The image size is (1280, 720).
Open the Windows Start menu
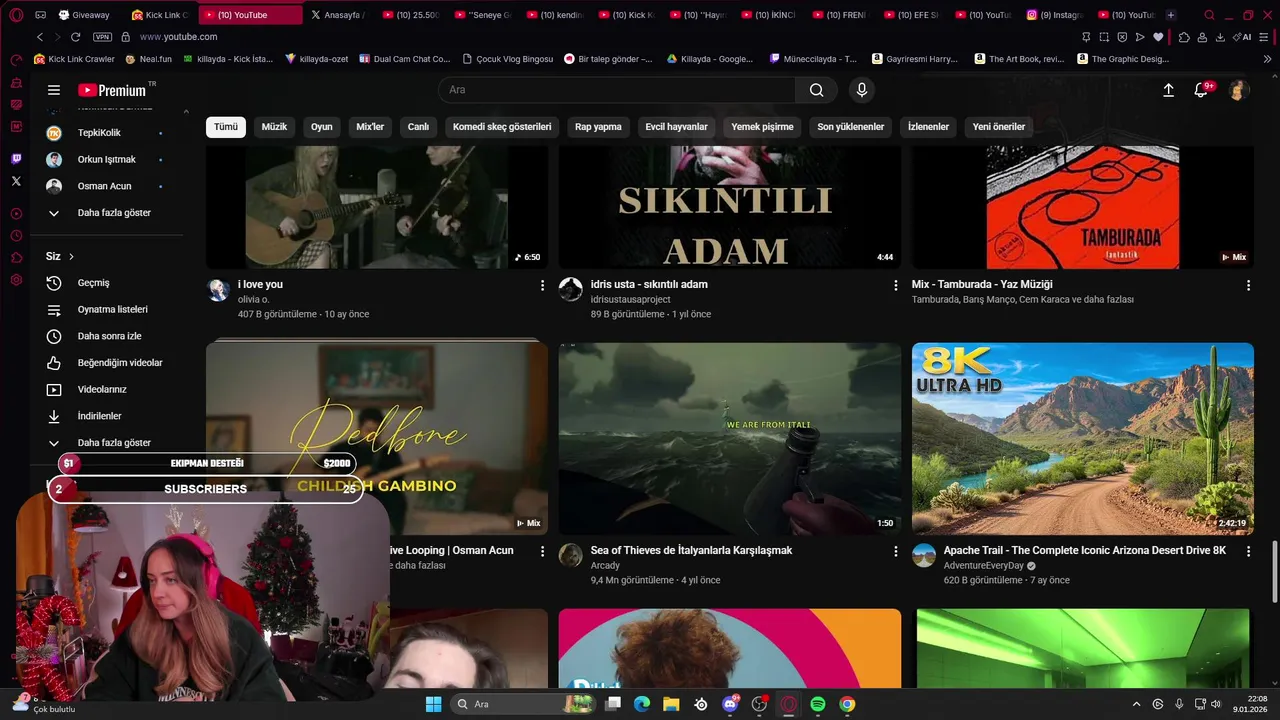[x=434, y=704]
